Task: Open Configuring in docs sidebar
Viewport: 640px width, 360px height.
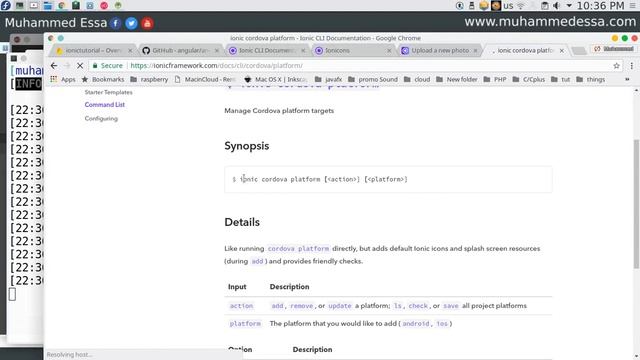Action: pos(101,118)
